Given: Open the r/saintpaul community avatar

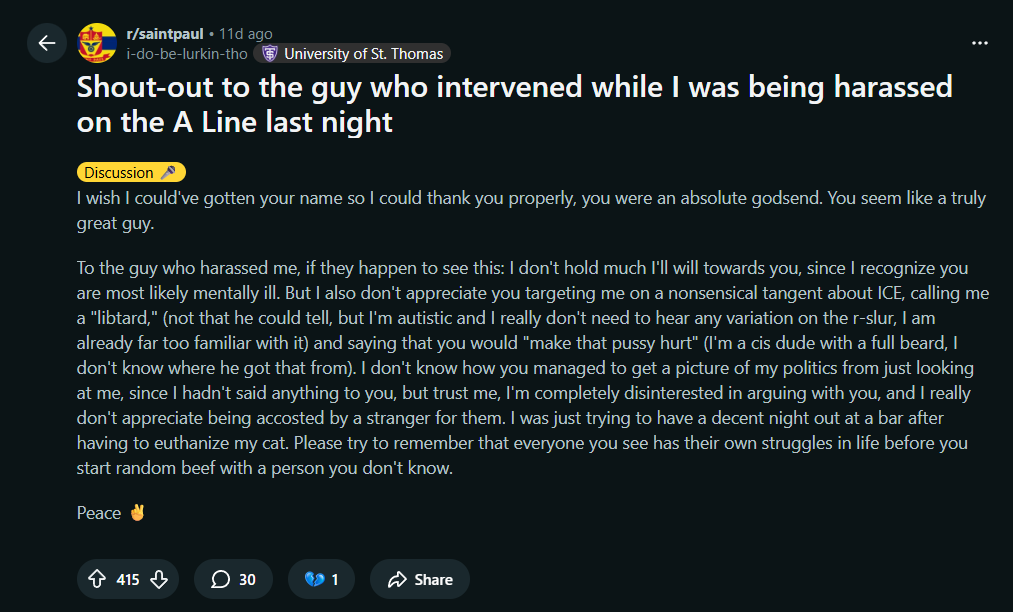Looking at the screenshot, I should 97,43.
